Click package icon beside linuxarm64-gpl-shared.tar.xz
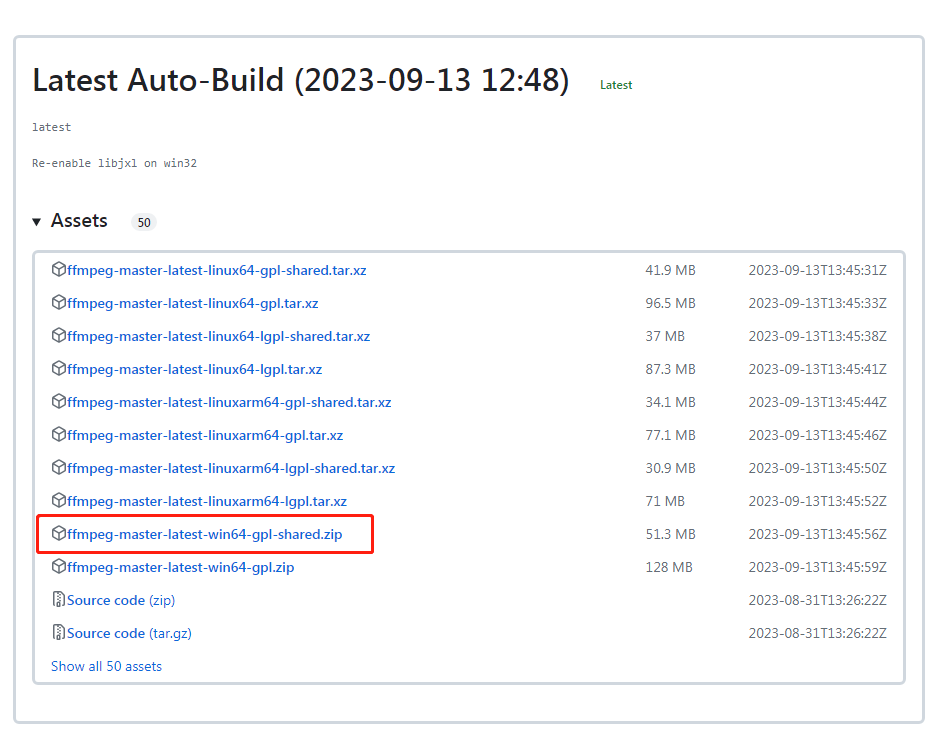 point(59,402)
